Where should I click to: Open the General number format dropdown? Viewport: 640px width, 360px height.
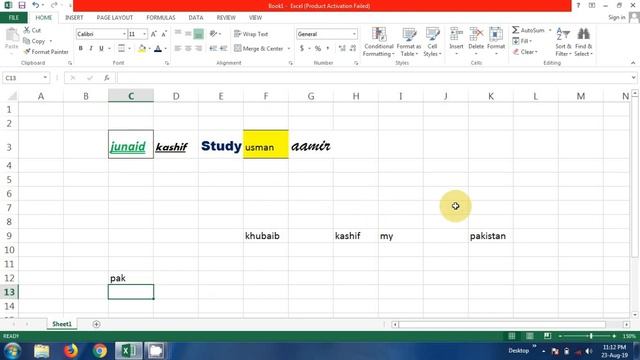point(354,34)
